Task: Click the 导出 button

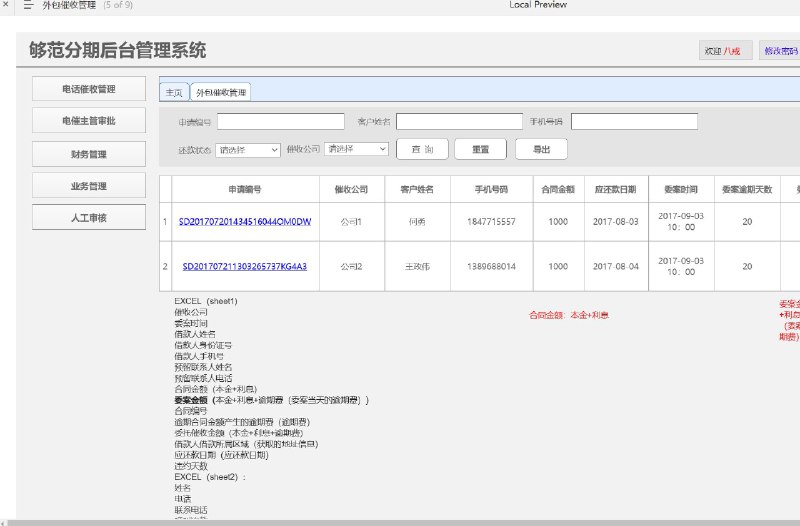Action: [541, 149]
